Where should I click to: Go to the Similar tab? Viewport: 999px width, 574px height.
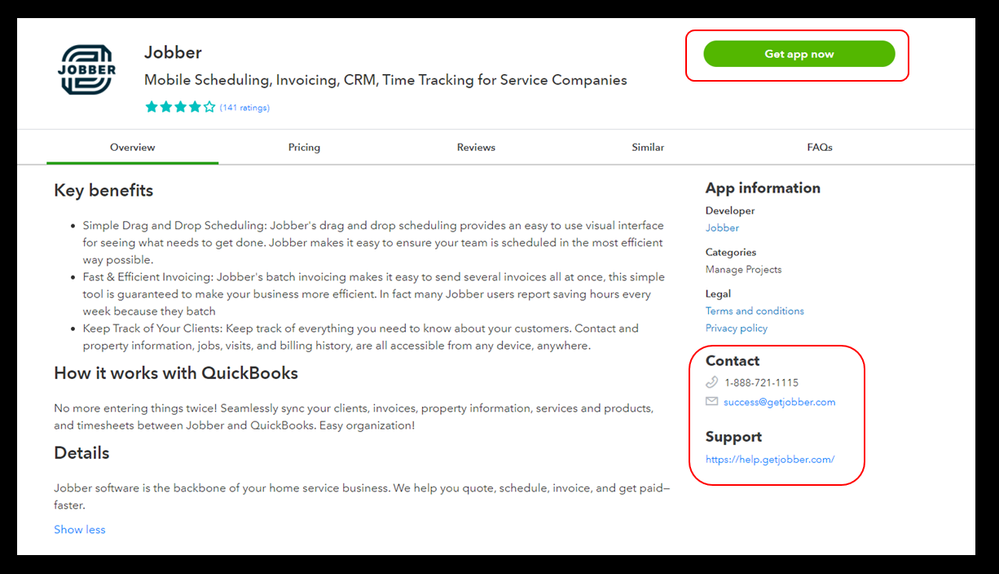point(648,147)
